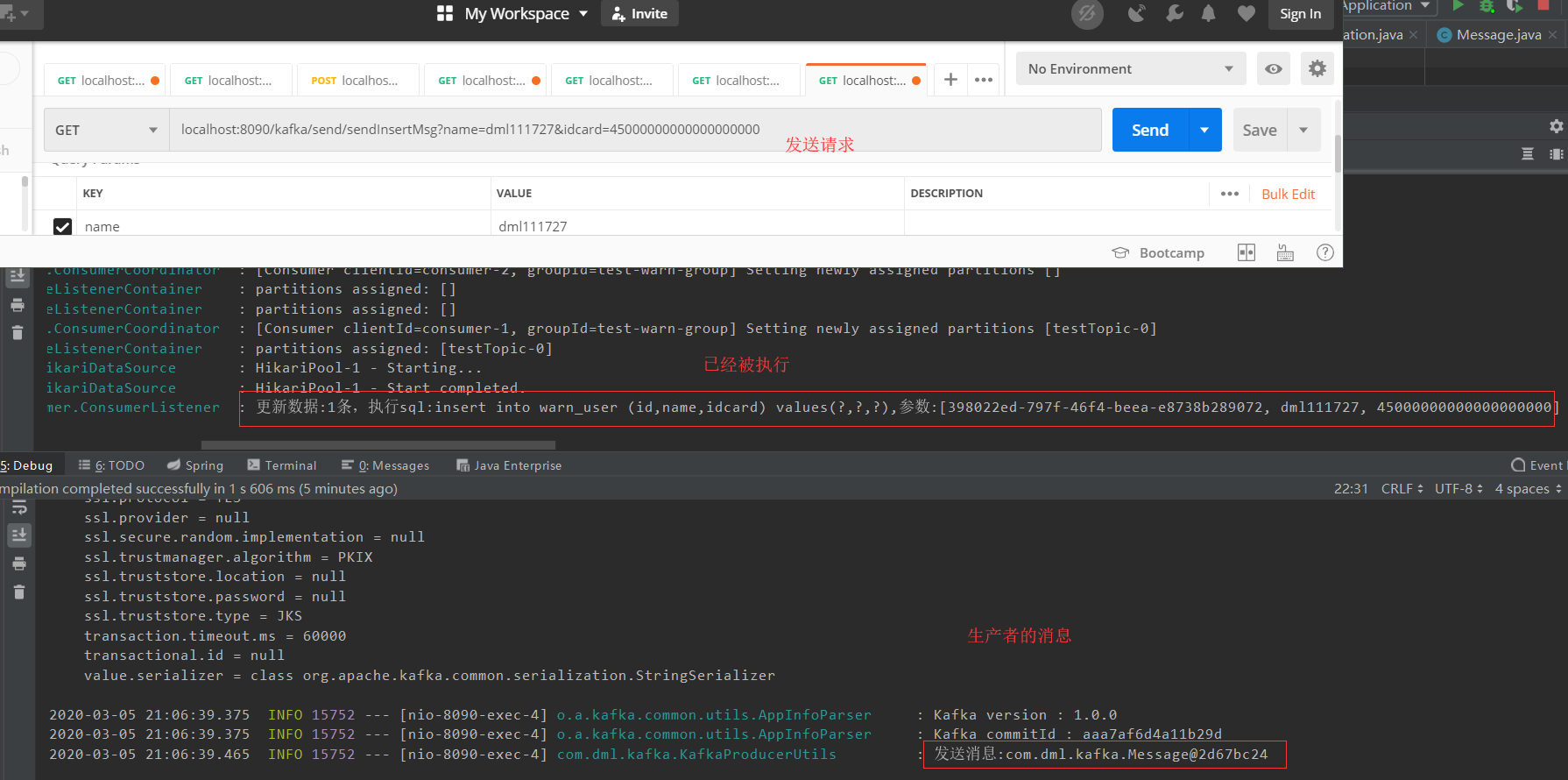Viewport: 1568px width, 780px height.
Task: Click the Sign In button
Action: [1300, 14]
